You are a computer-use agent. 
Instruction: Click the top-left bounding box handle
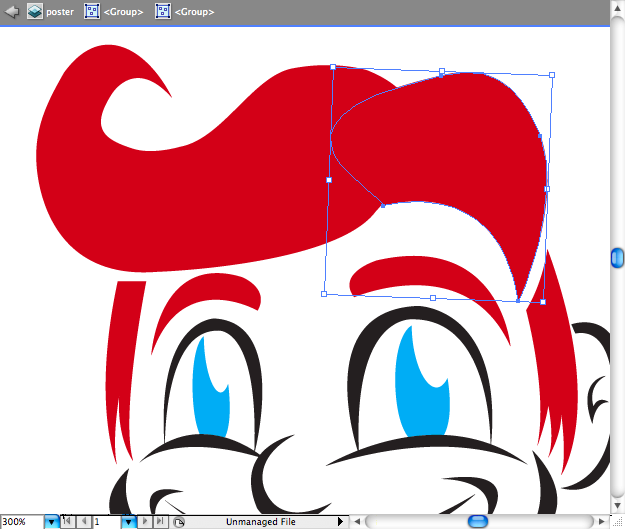pyautogui.click(x=333, y=67)
